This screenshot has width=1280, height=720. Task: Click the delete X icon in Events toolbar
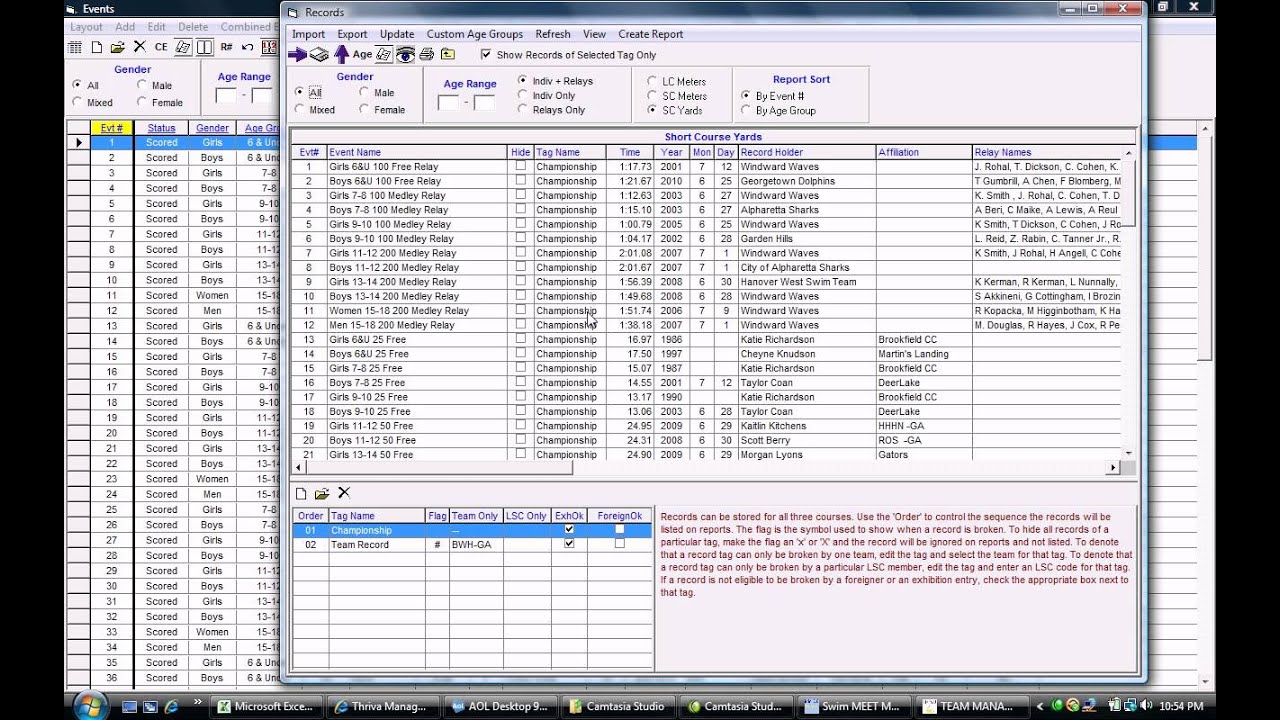point(140,47)
